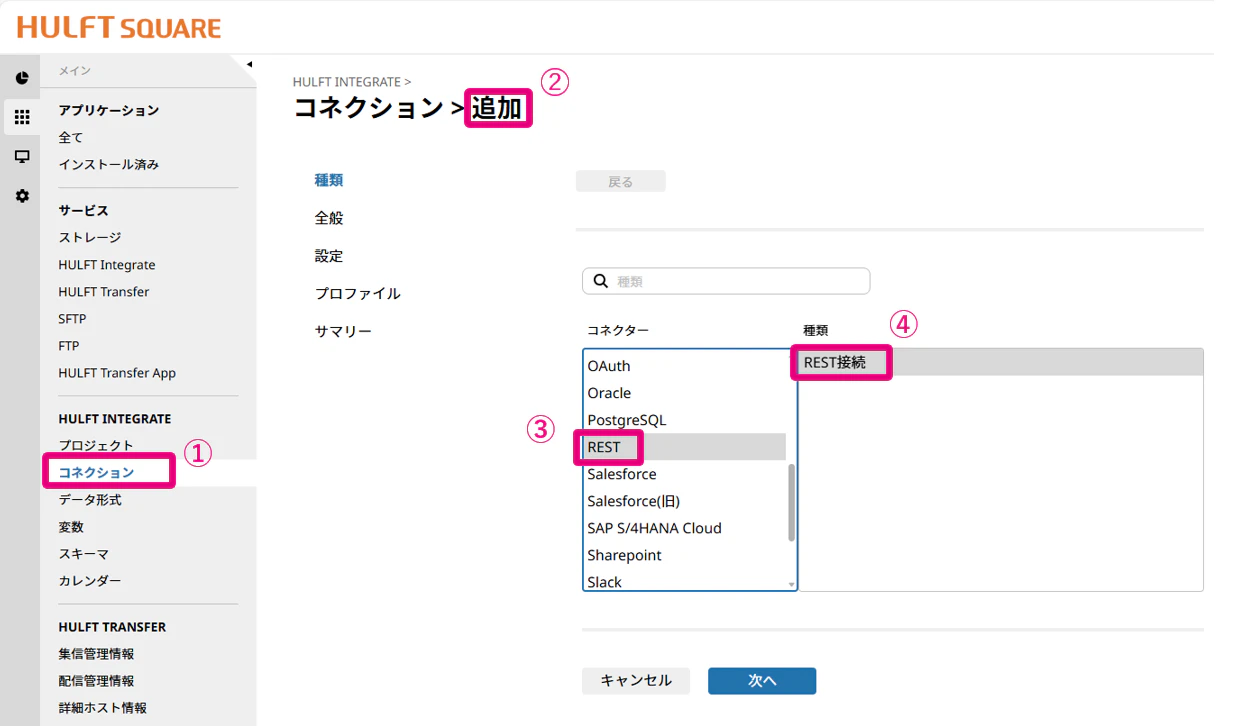The height and width of the screenshot is (726, 1248).
Task: Click search magnifier icon in type field
Action: pos(601,281)
